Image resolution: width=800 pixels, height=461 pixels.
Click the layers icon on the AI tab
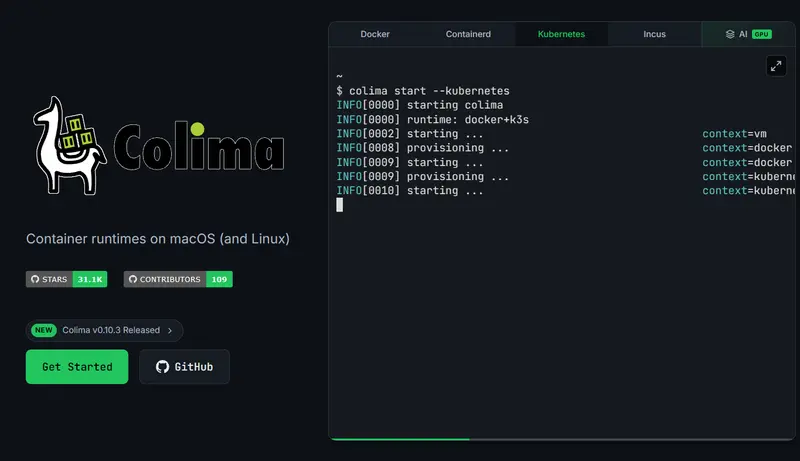point(730,34)
